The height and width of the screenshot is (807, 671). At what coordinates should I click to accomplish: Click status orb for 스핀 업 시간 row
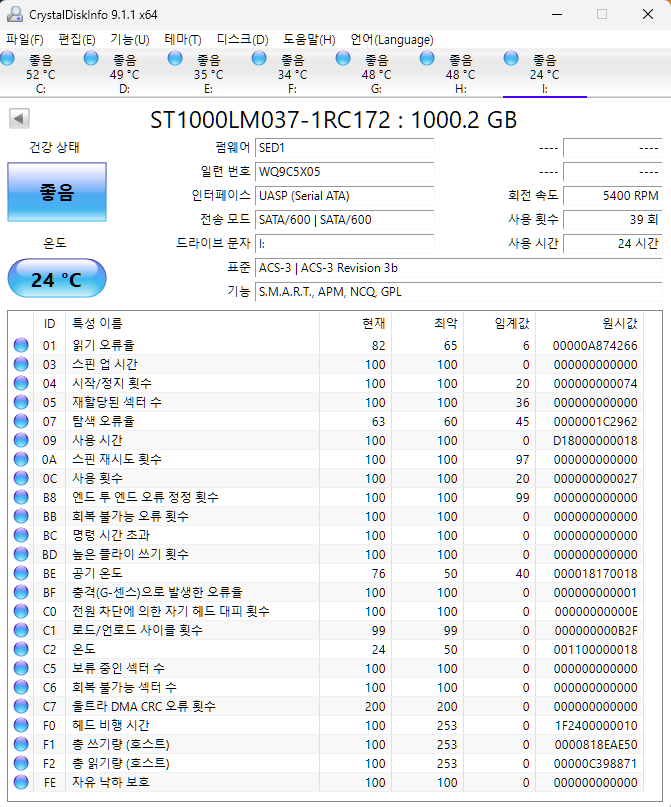coord(21,364)
